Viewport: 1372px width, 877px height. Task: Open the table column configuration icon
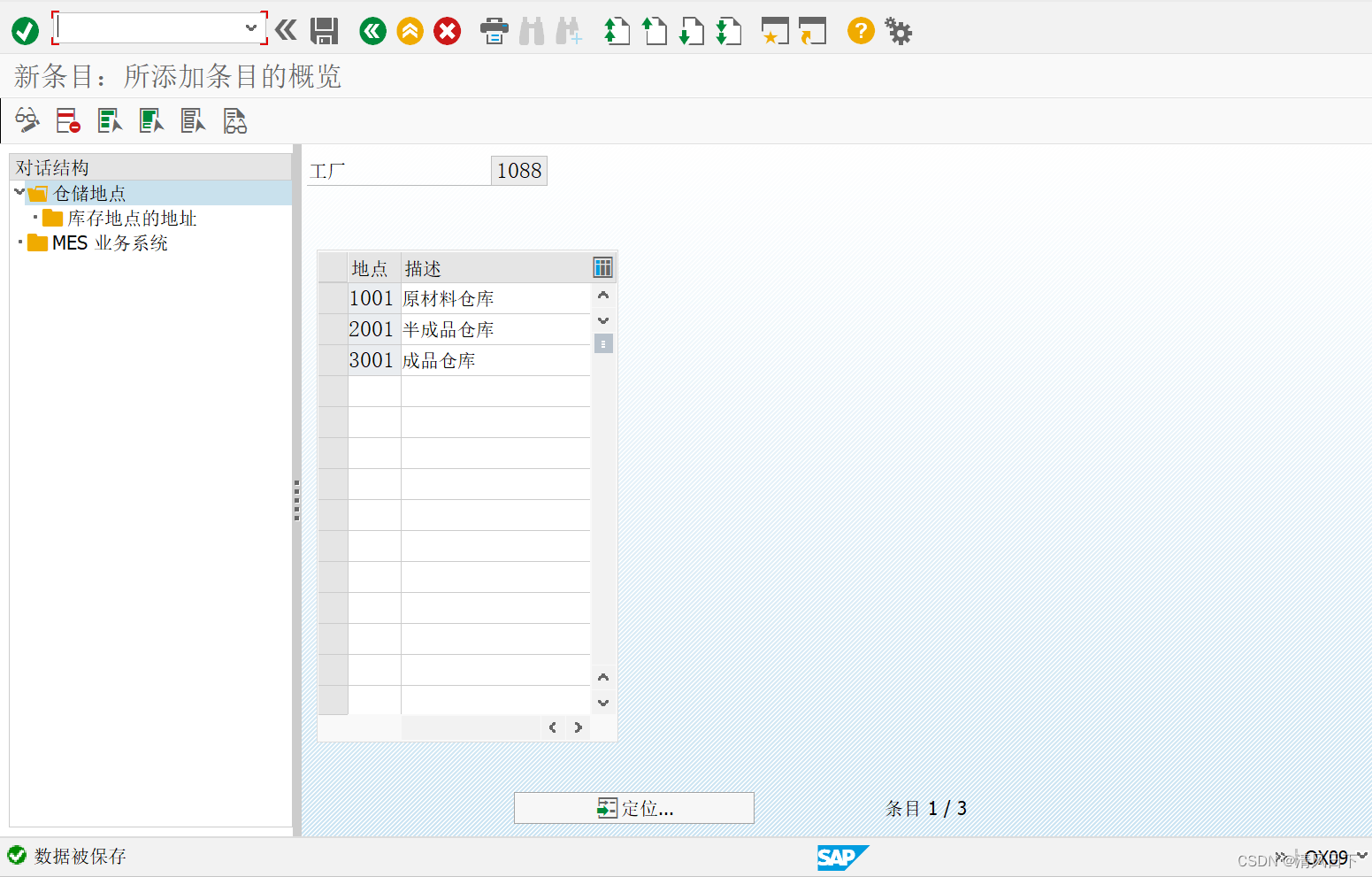pyautogui.click(x=602, y=267)
